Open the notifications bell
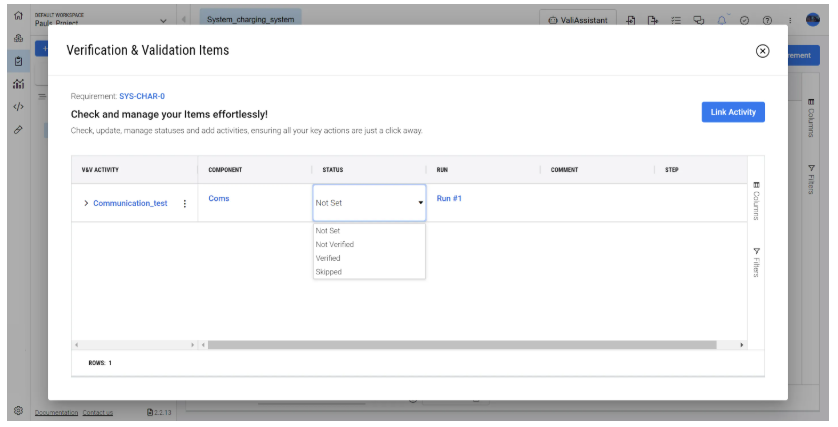The height and width of the screenshot is (427, 838). (x=723, y=20)
